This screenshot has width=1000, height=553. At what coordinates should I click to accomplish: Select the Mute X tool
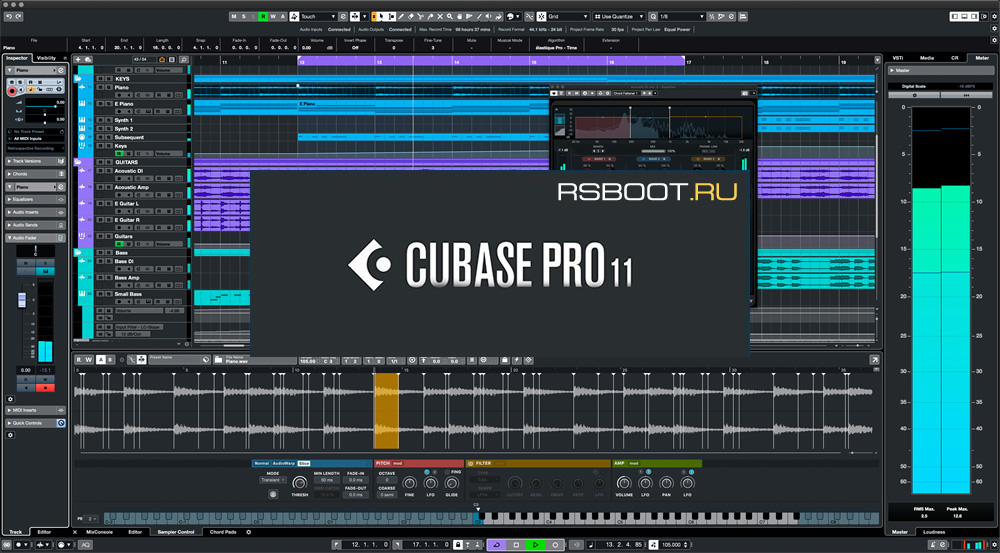(x=440, y=17)
